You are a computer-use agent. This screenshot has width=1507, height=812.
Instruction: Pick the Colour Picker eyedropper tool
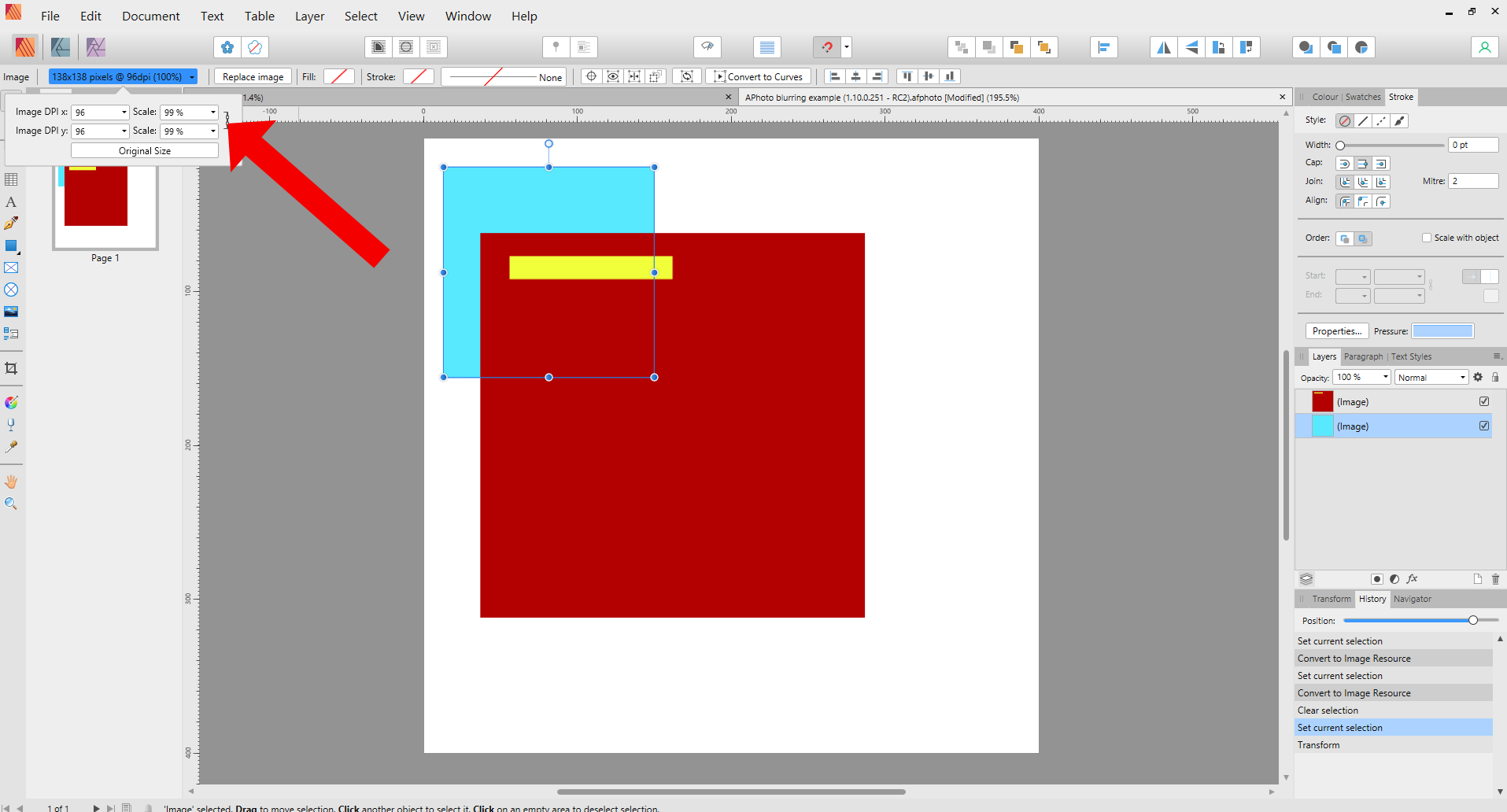click(x=11, y=447)
